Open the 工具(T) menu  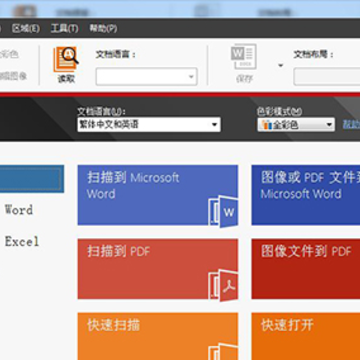(x=64, y=28)
